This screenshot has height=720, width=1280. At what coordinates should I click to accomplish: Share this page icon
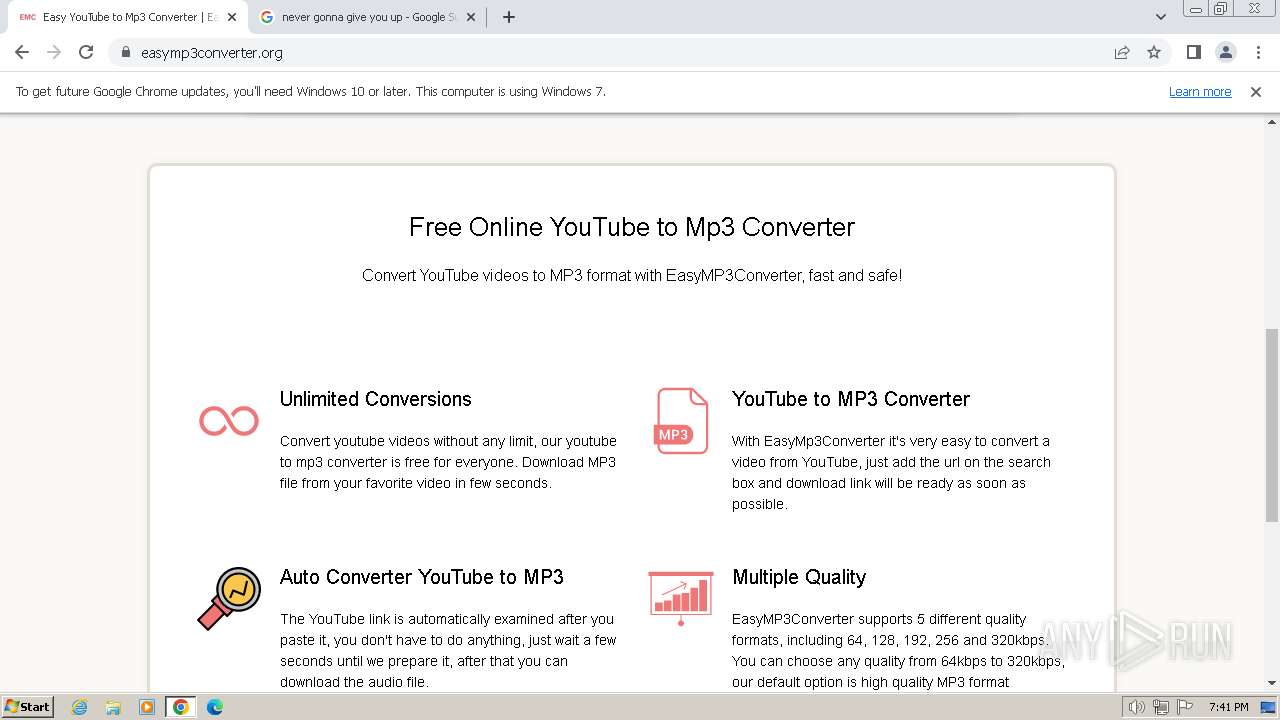pos(1122,52)
